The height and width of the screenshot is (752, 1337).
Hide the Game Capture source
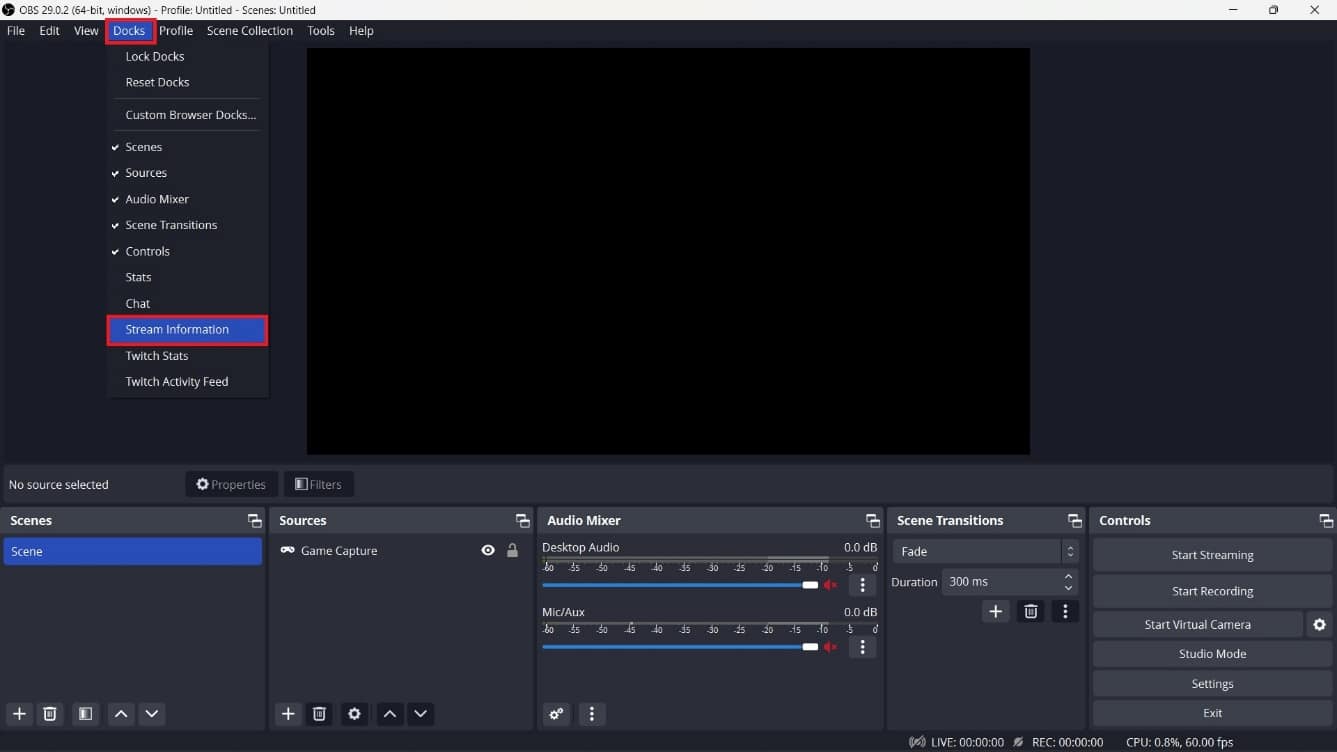click(x=488, y=550)
